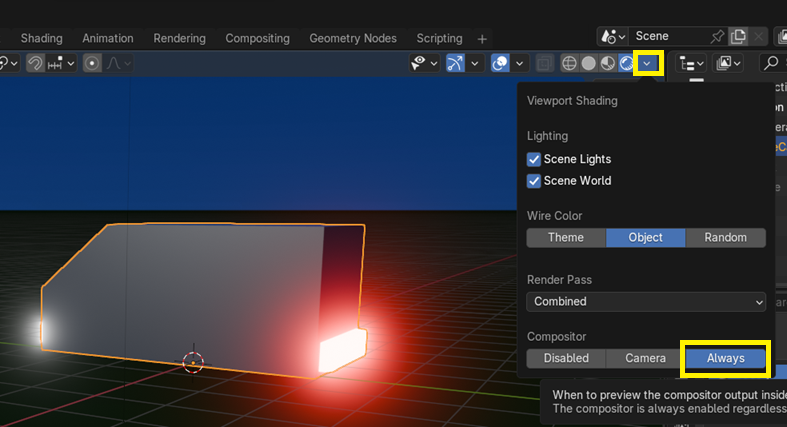Open the object visibility and selectability dropdown
Screen dimensions: 787x427
coord(424,63)
